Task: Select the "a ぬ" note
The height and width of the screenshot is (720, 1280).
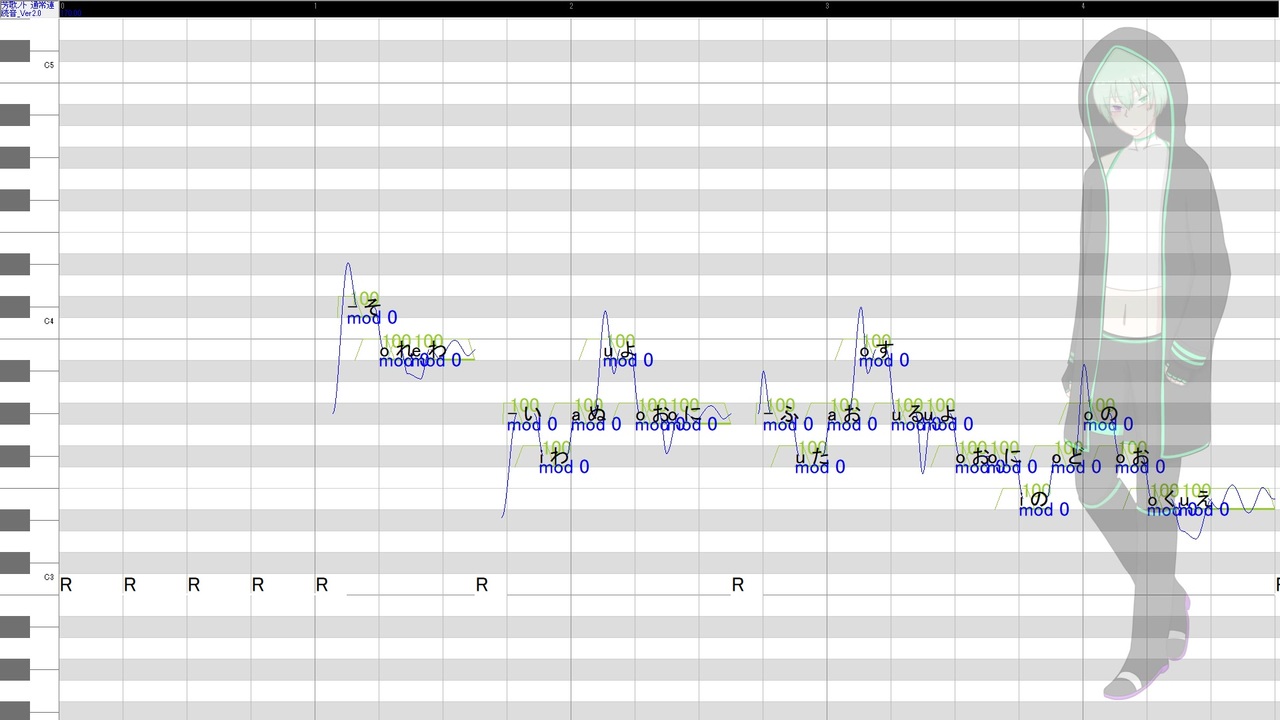Action: coord(587,414)
